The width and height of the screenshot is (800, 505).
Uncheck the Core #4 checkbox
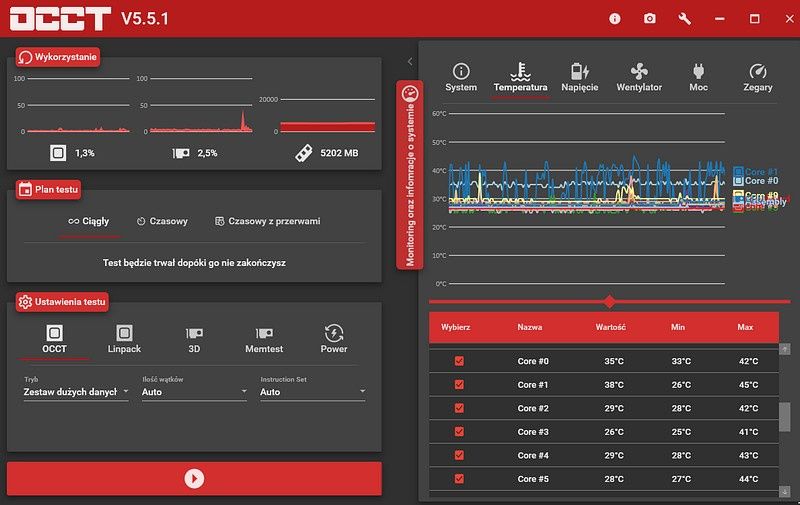459,455
